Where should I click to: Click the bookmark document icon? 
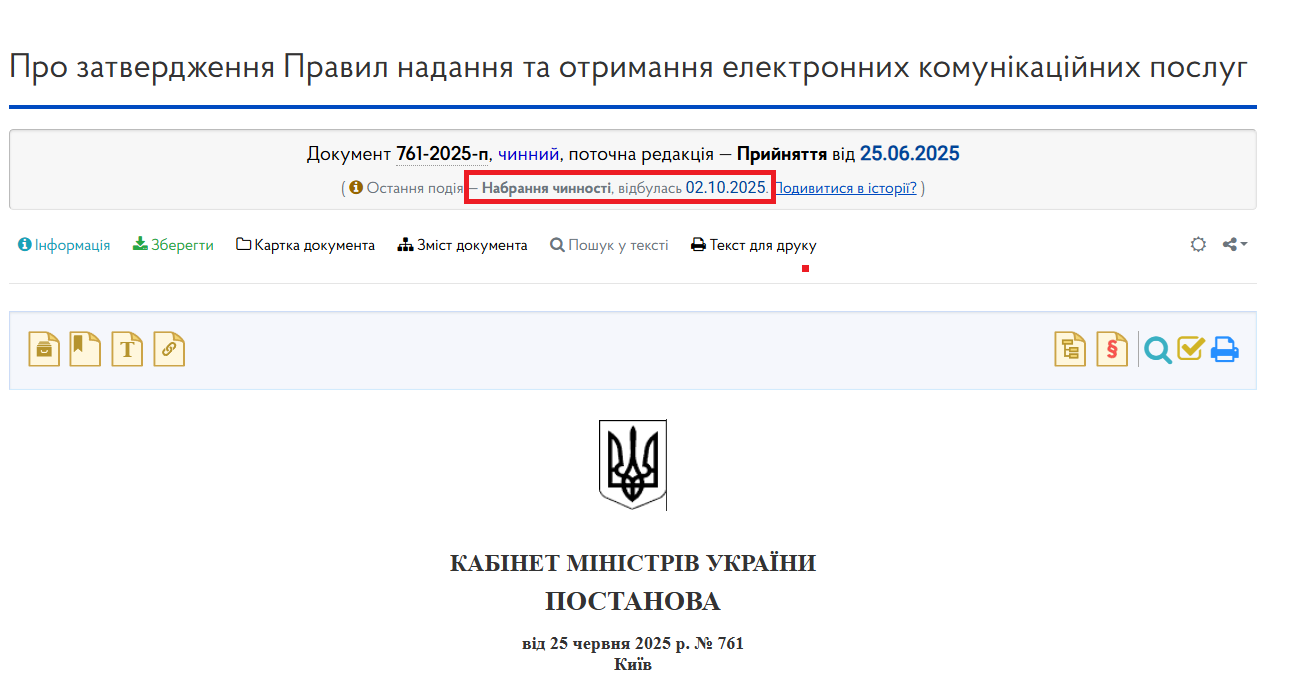coord(85,348)
